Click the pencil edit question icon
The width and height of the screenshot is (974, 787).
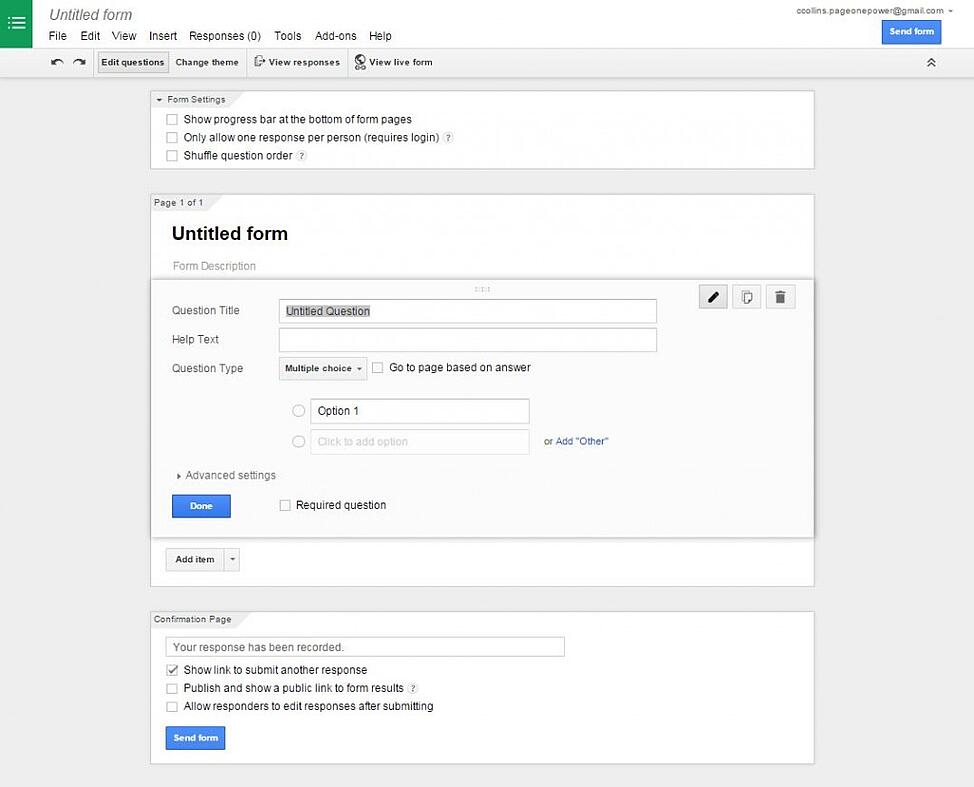tap(712, 296)
